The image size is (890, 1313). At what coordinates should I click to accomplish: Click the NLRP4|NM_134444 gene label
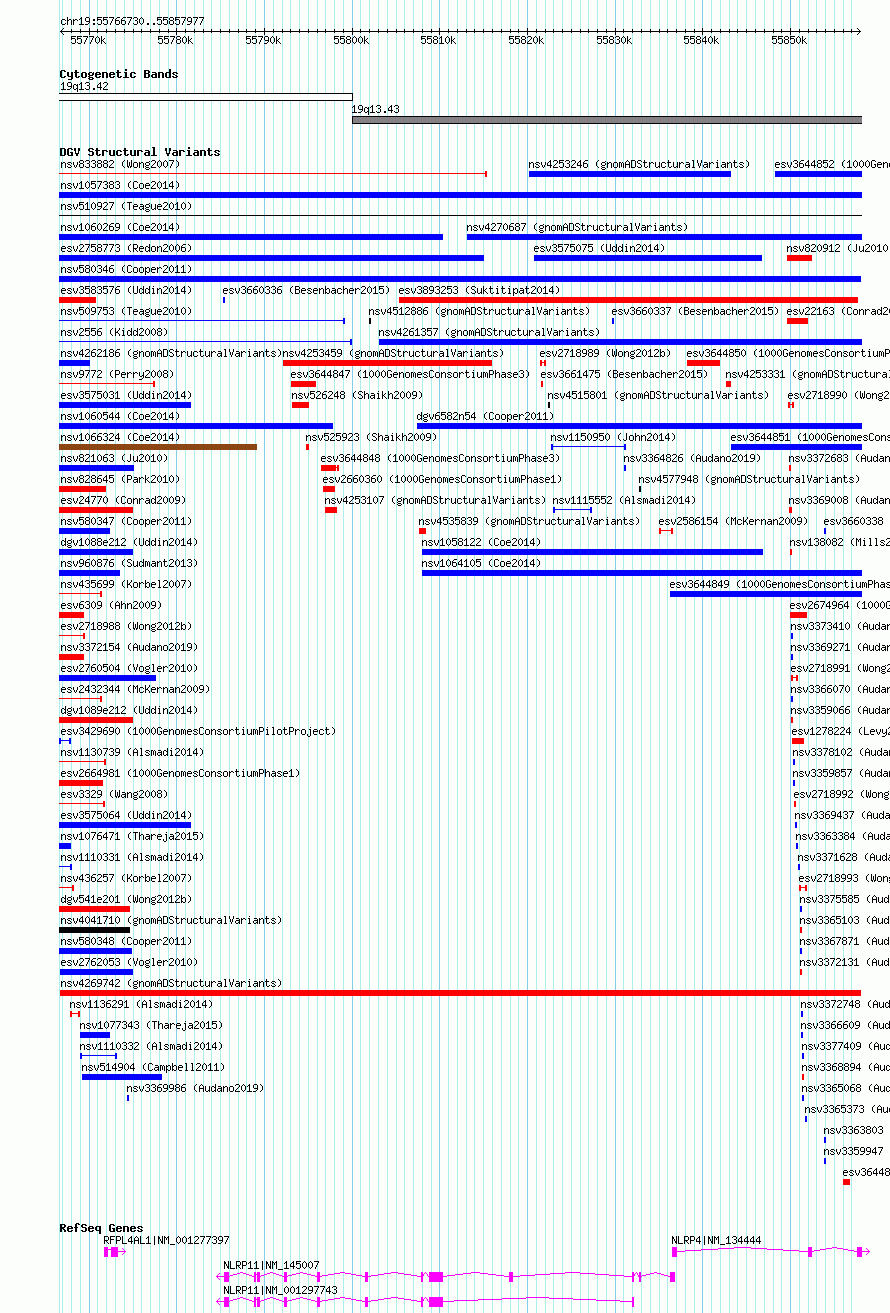(x=716, y=1240)
